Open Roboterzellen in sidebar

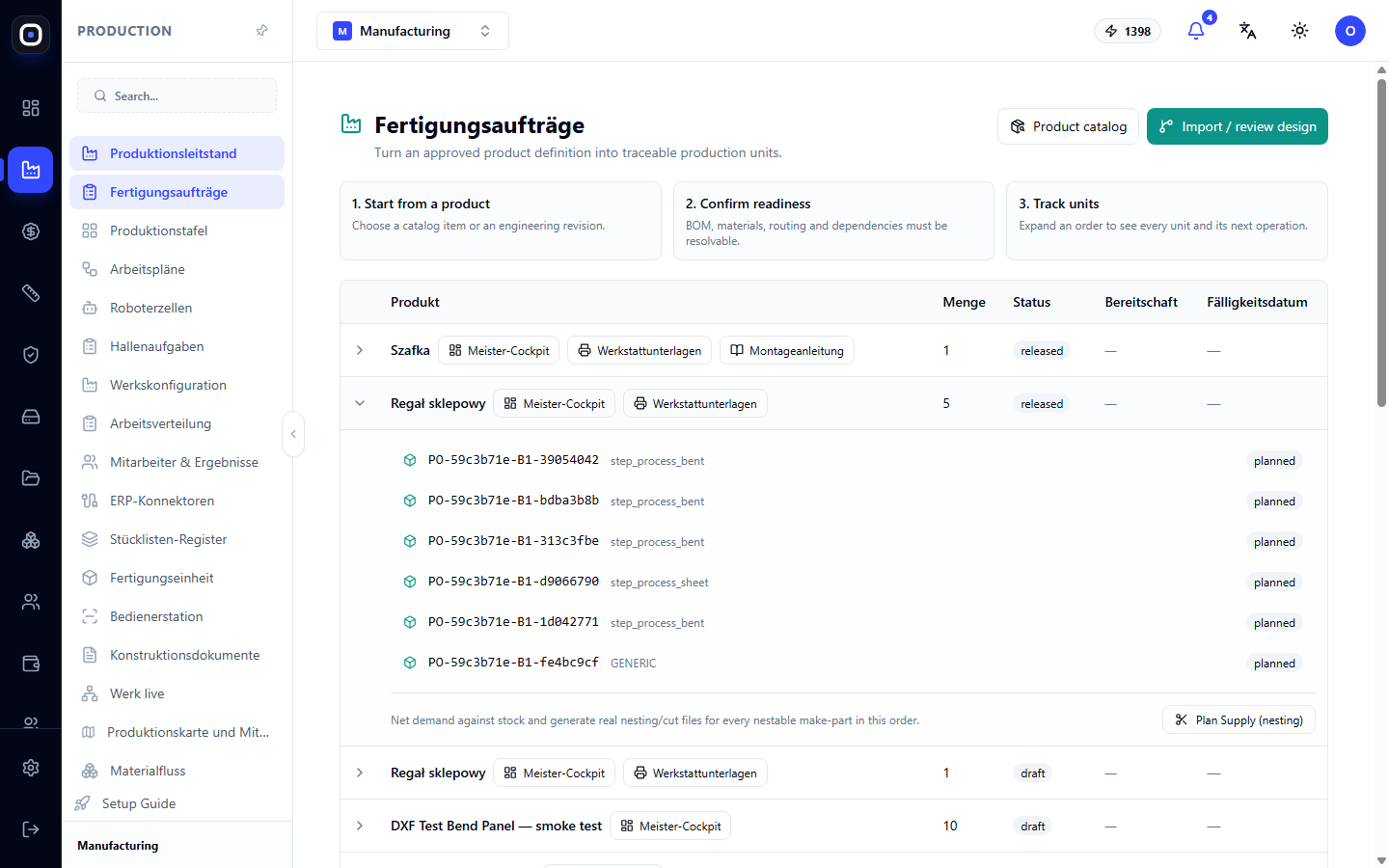click(x=177, y=308)
